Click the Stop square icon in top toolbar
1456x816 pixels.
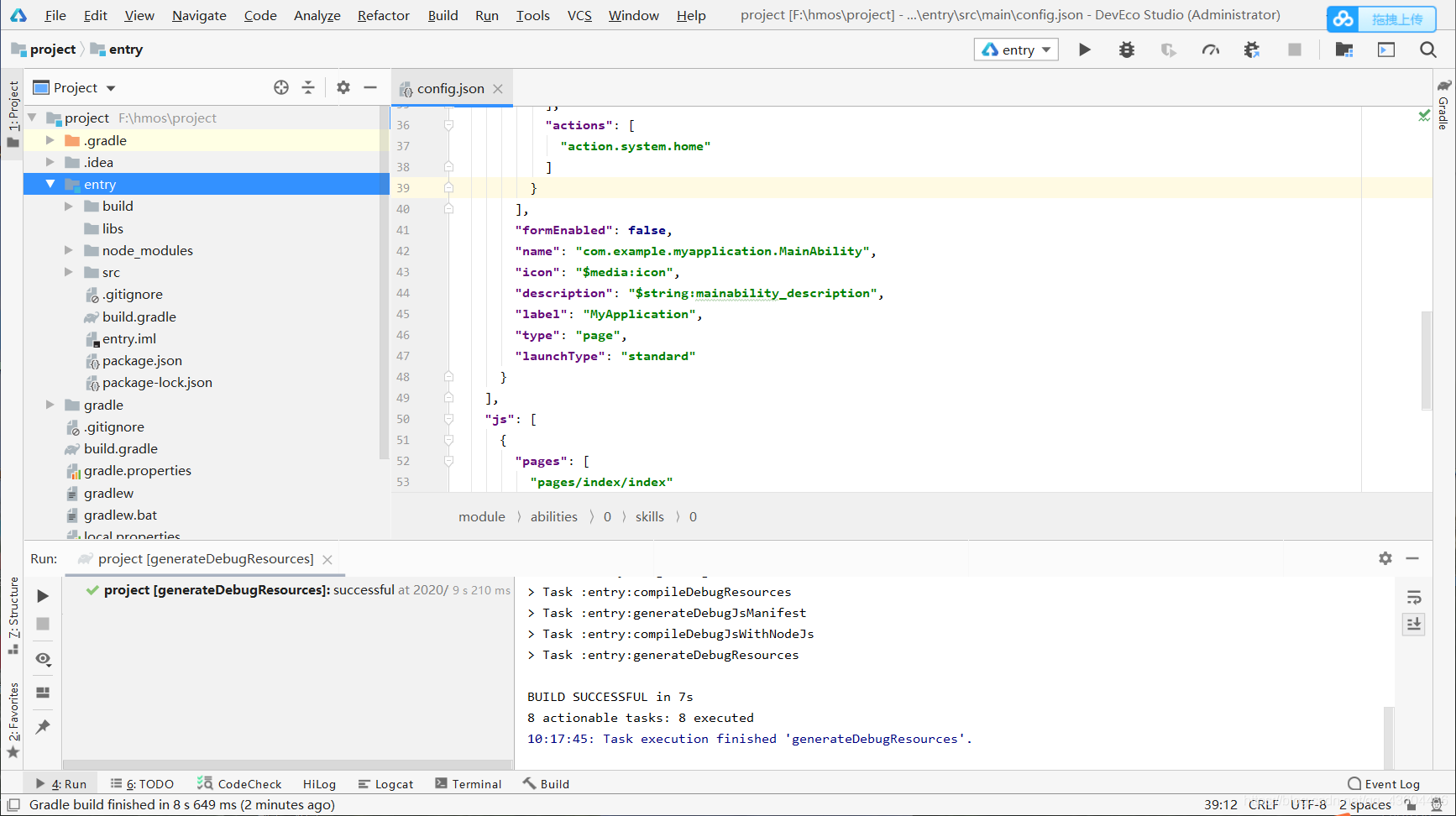coord(1294,50)
